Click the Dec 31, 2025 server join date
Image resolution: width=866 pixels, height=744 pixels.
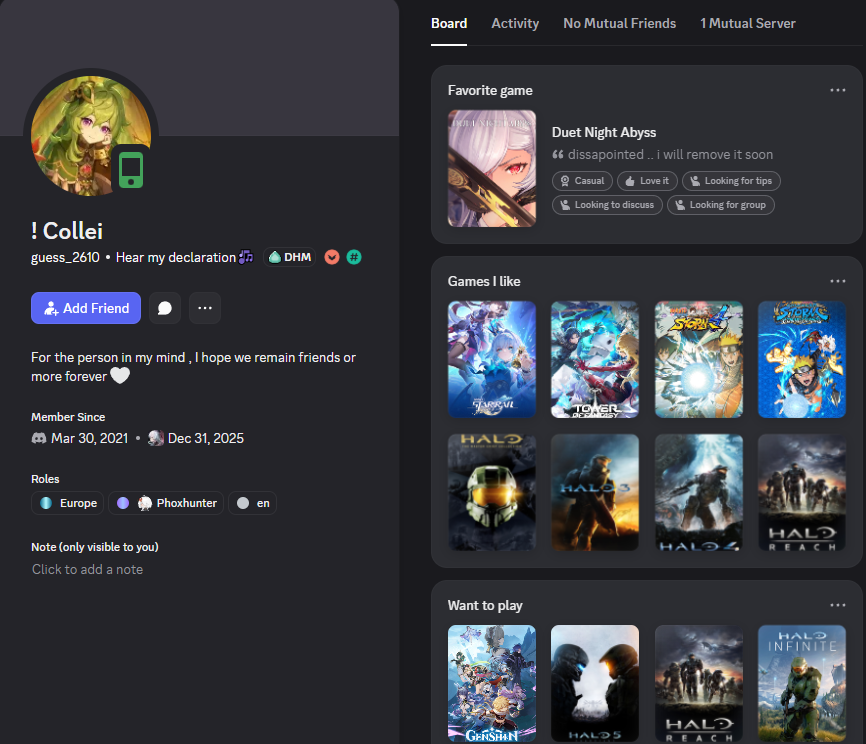click(x=205, y=439)
